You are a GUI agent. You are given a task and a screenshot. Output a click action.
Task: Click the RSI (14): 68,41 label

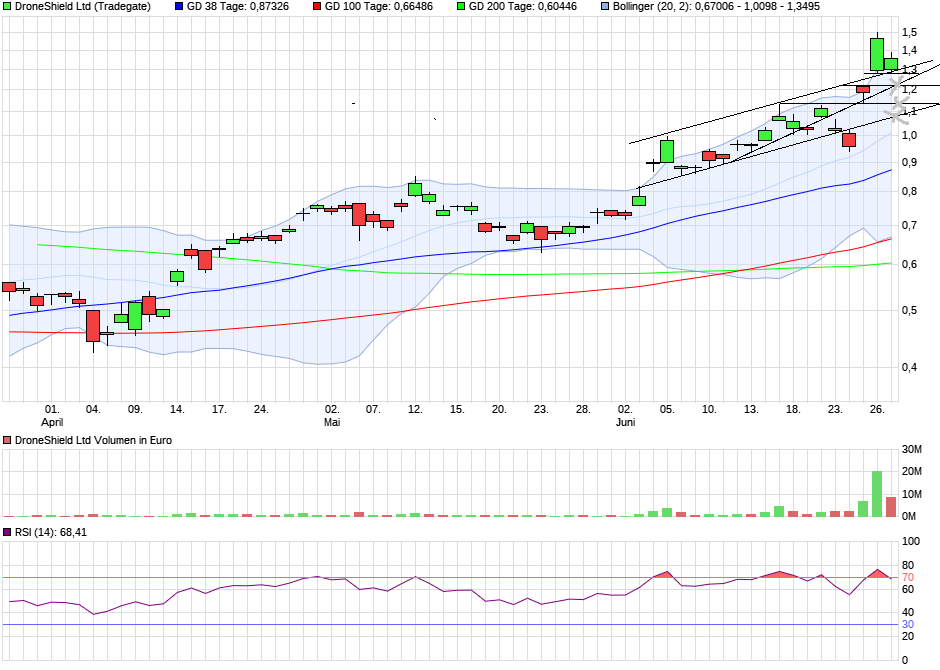(x=51, y=532)
